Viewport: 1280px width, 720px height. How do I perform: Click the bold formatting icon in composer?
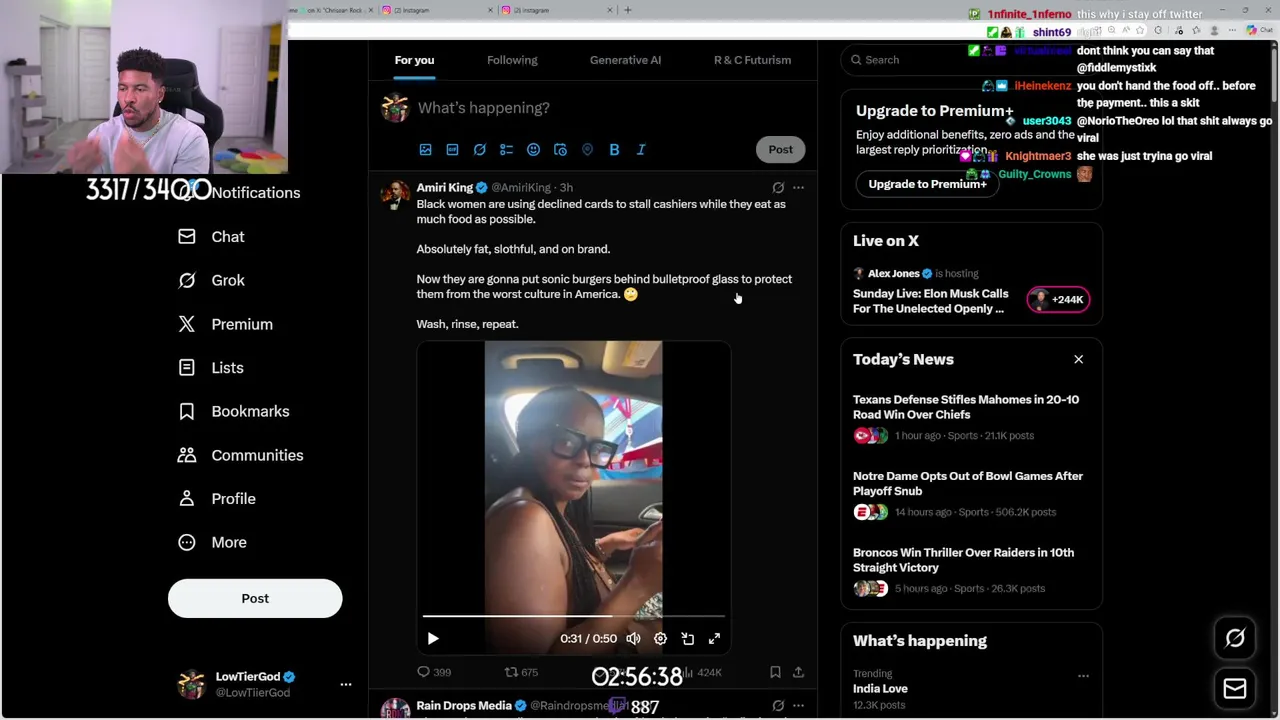614,150
